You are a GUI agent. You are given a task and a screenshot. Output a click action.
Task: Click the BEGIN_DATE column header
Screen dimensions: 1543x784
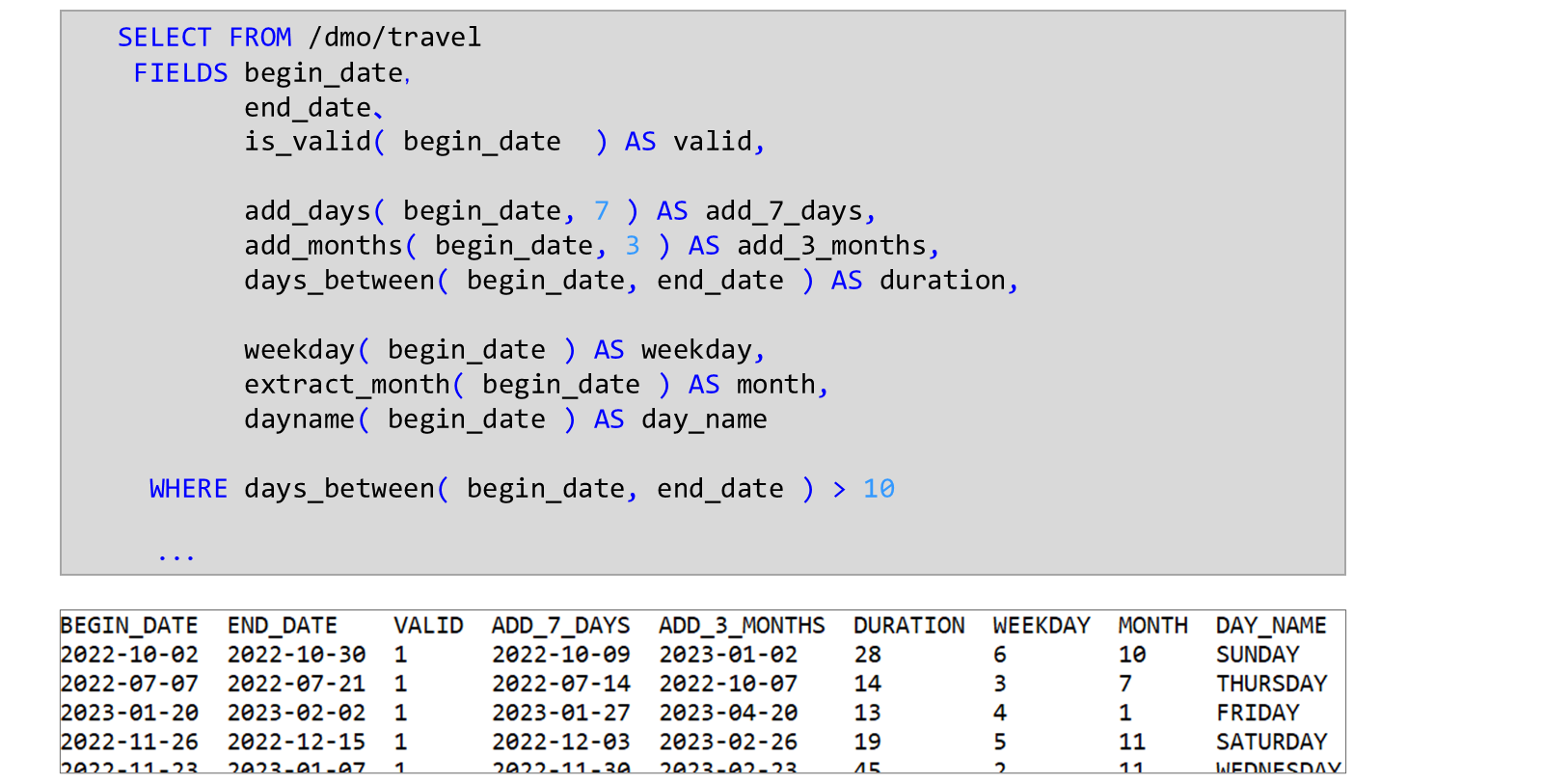pyautogui.click(x=129, y=626)
